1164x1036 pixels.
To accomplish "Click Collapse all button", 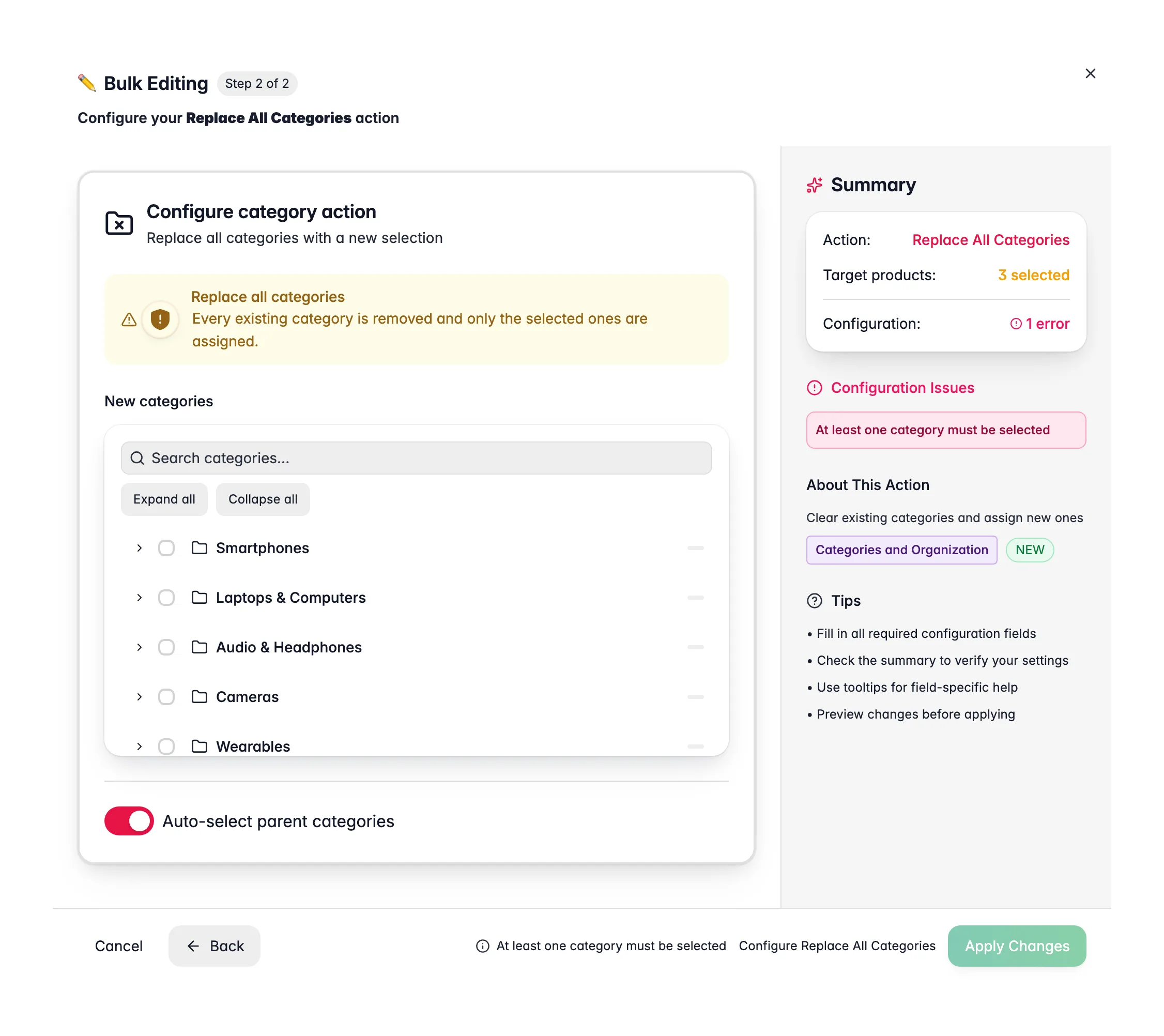I will (263, 499).
